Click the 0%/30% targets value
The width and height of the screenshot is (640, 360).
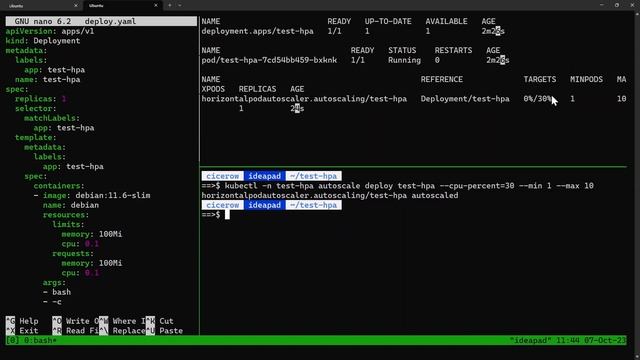(x=538, y=99)
